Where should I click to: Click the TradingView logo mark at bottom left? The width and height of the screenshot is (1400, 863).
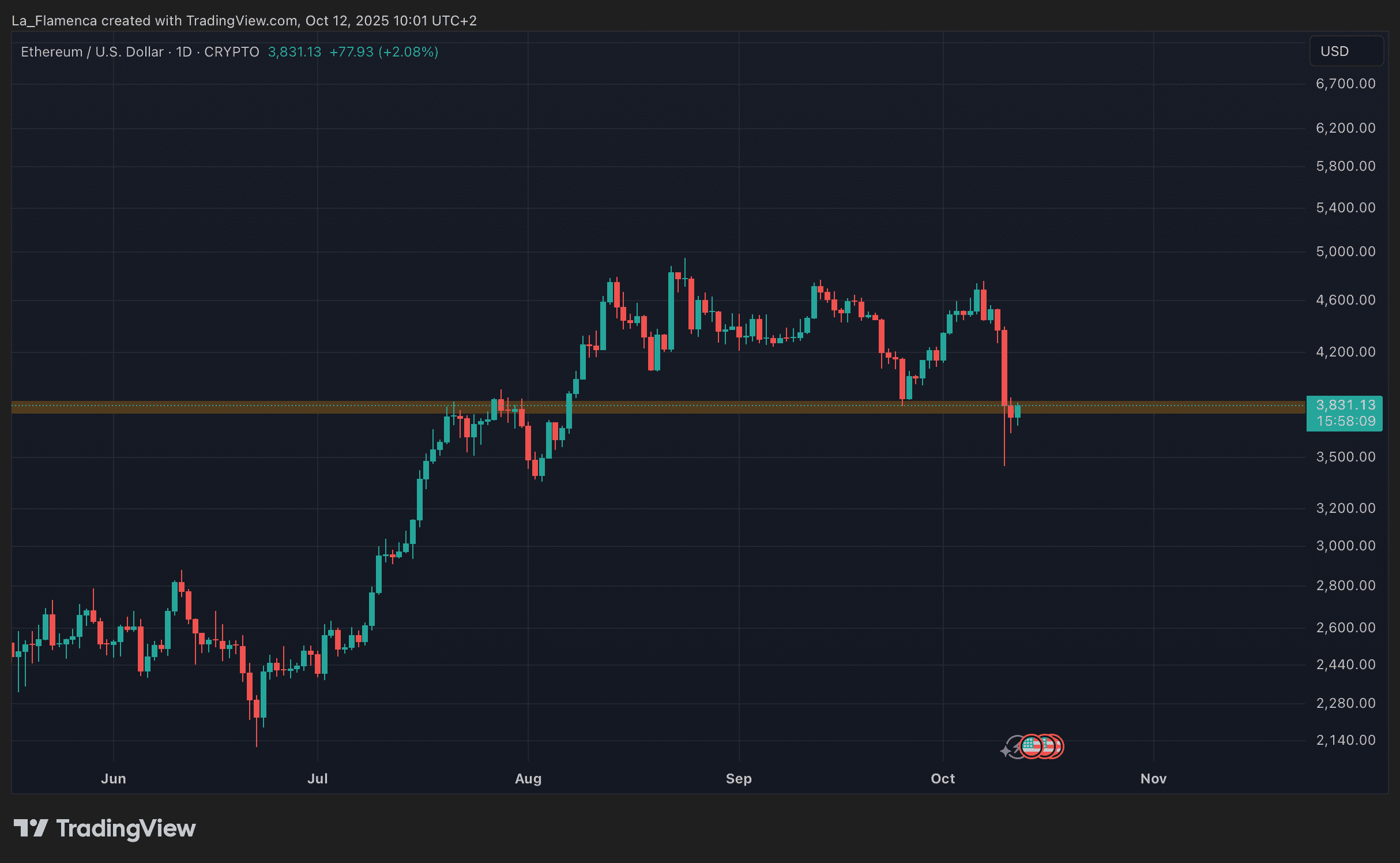point(31,828)
